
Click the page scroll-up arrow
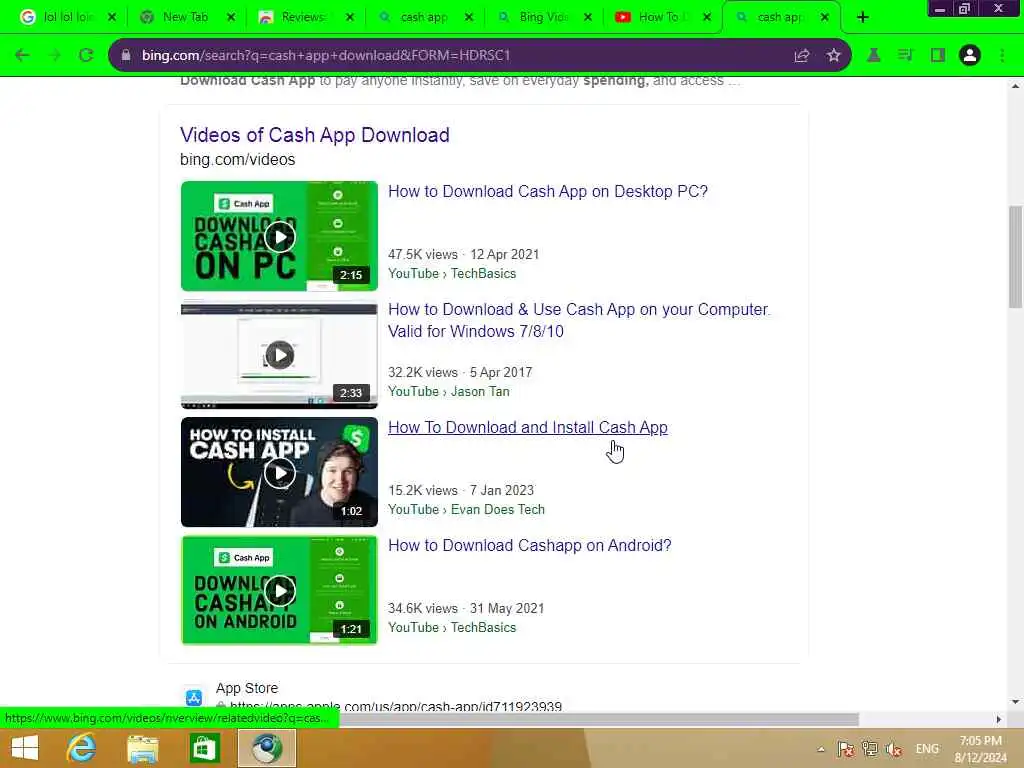pyautogui.click(x=1015, y=86)
